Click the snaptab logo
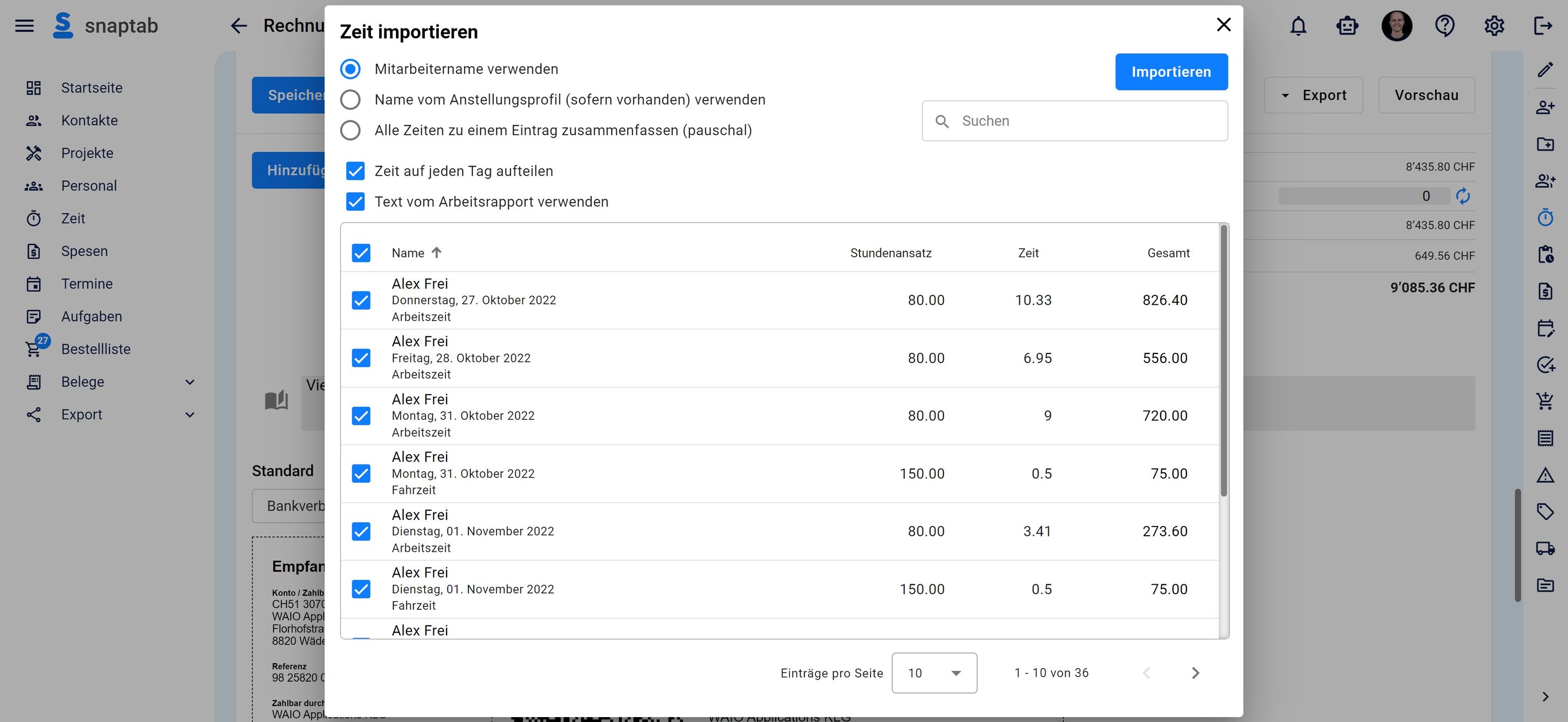 105,26
